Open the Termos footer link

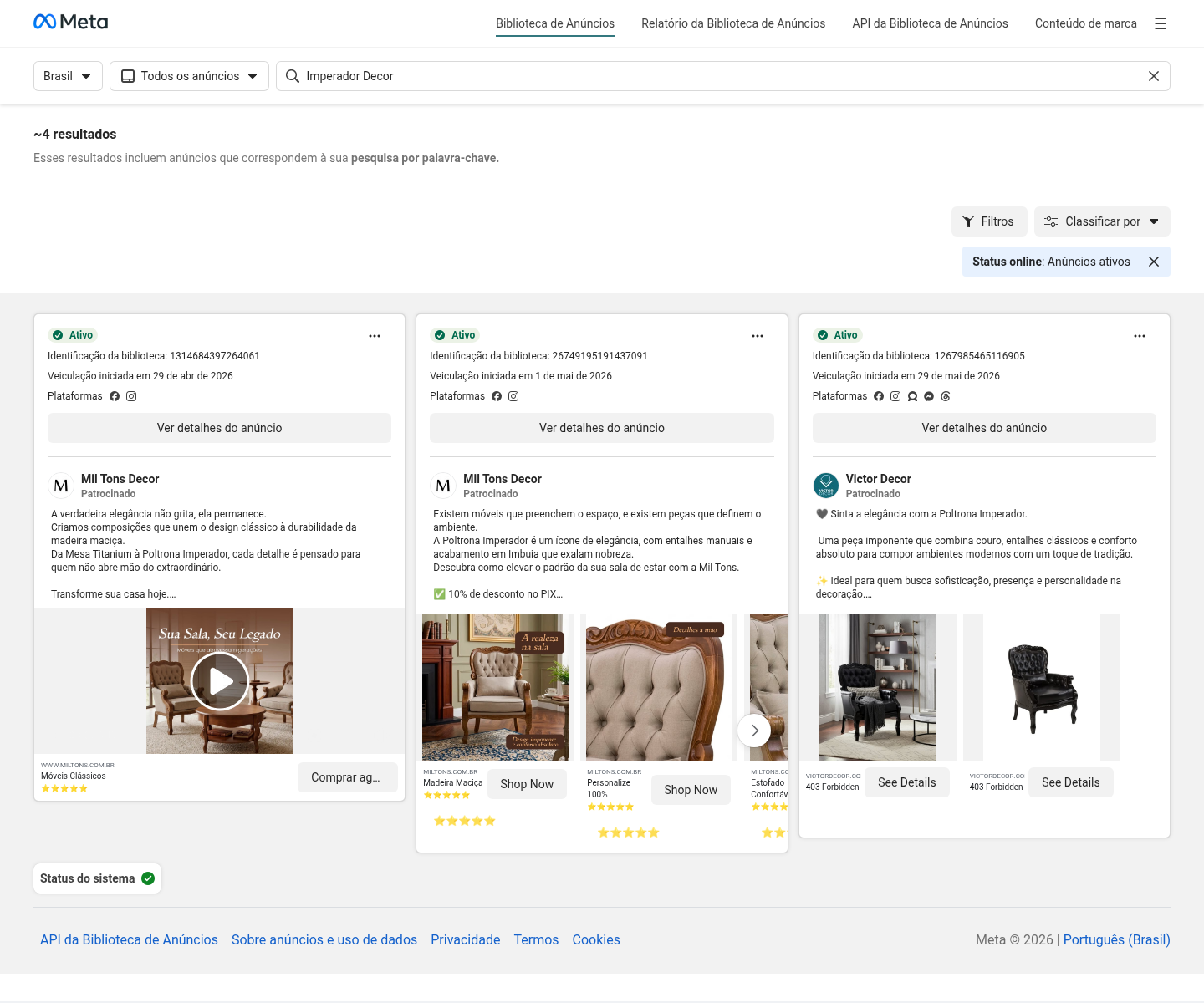(x=536, y=939)
